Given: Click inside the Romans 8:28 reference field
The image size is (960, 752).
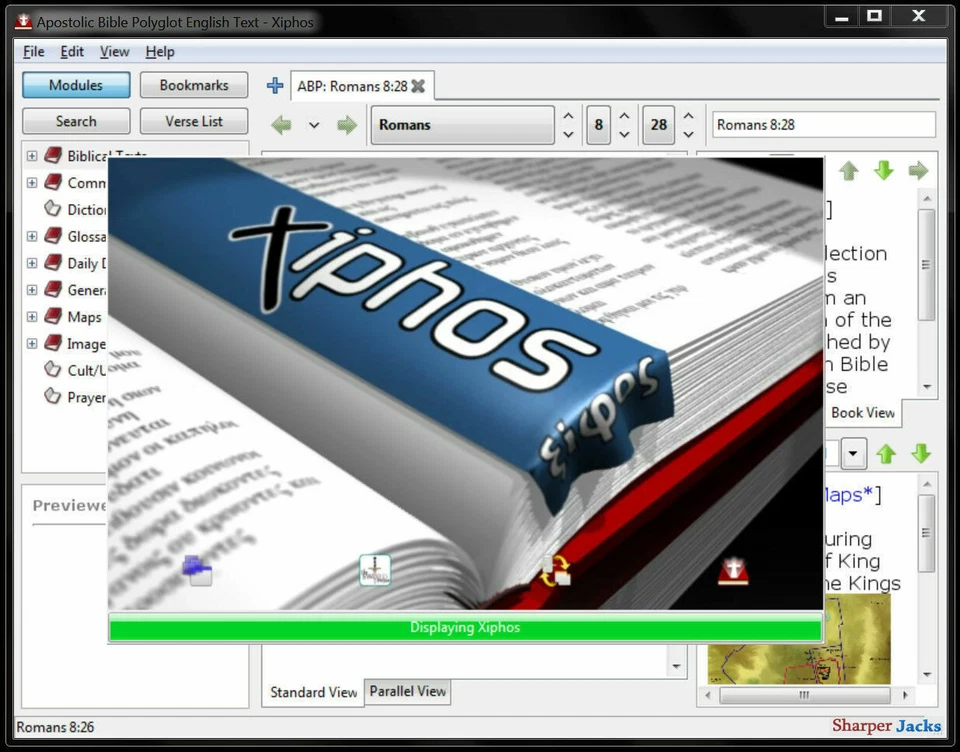Looking at the screenshot, I should [822, 124].
